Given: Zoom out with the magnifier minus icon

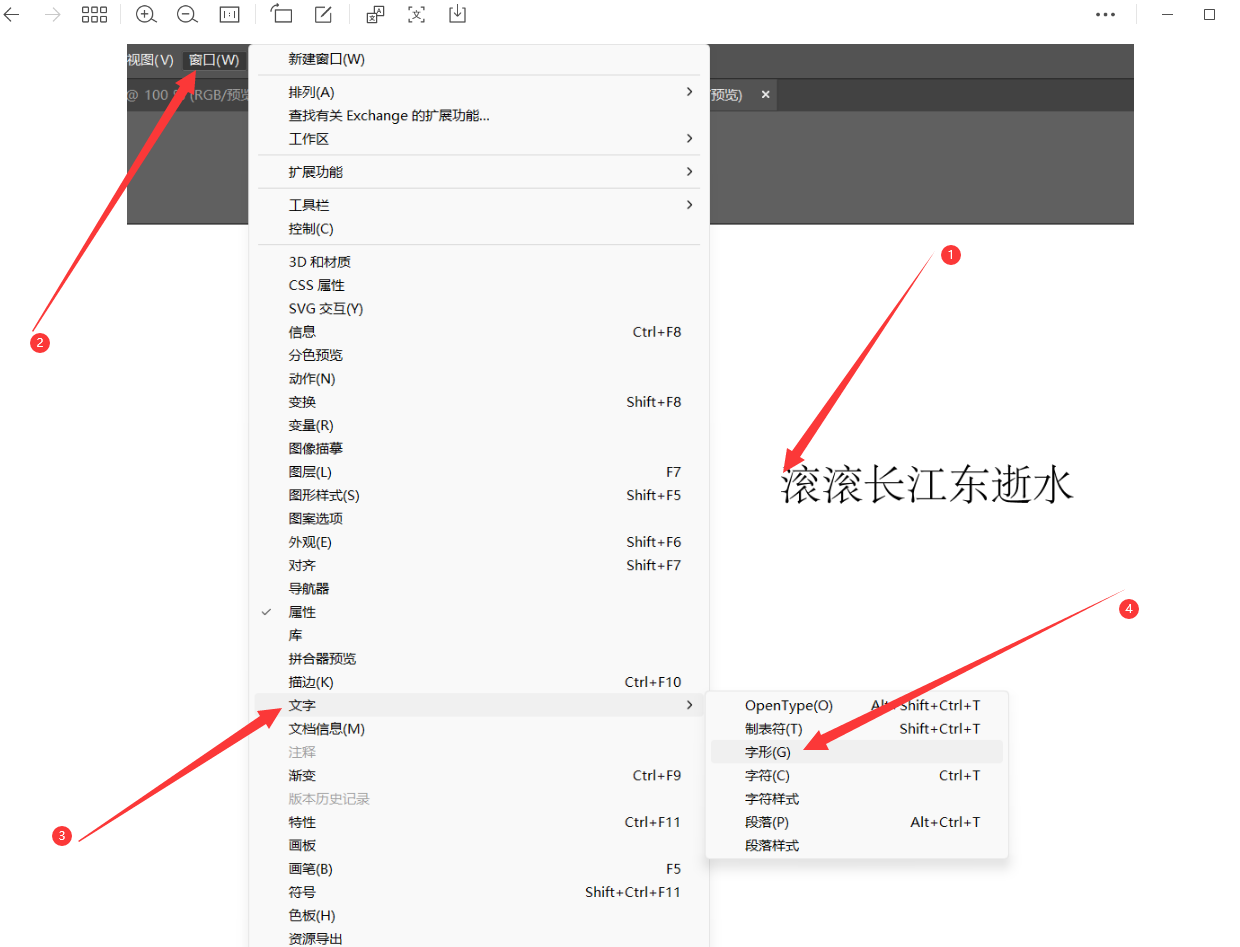Looking at the screenshot, I should click(x=187, y=14).
